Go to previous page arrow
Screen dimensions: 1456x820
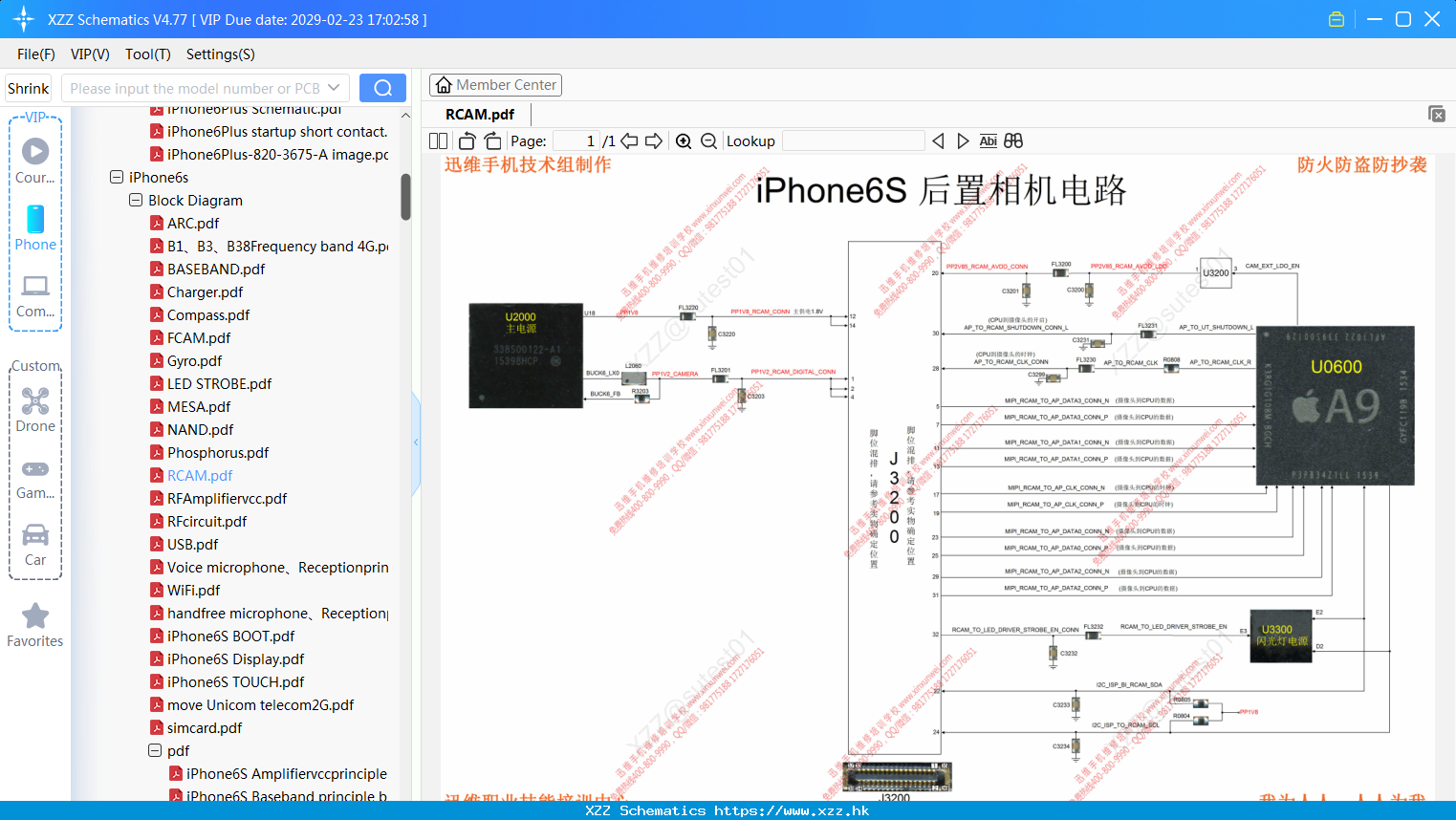click(x=629, y=140)
